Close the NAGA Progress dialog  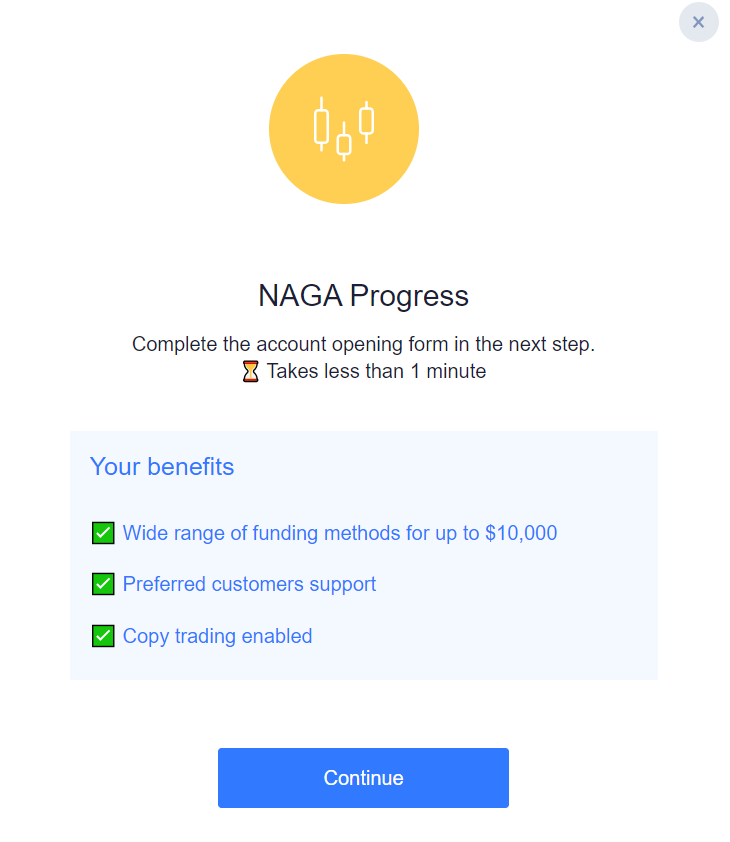pos(698,22)
